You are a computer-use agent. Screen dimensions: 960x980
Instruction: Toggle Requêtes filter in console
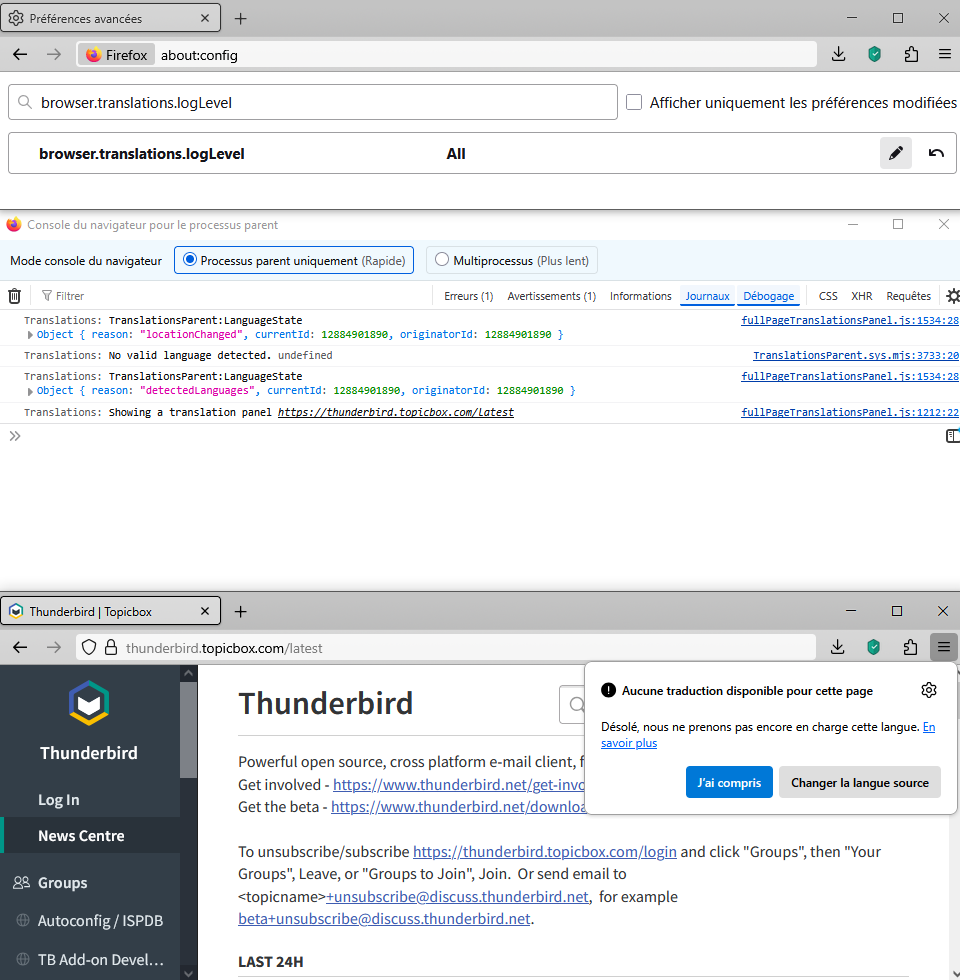tap(909, 296)
